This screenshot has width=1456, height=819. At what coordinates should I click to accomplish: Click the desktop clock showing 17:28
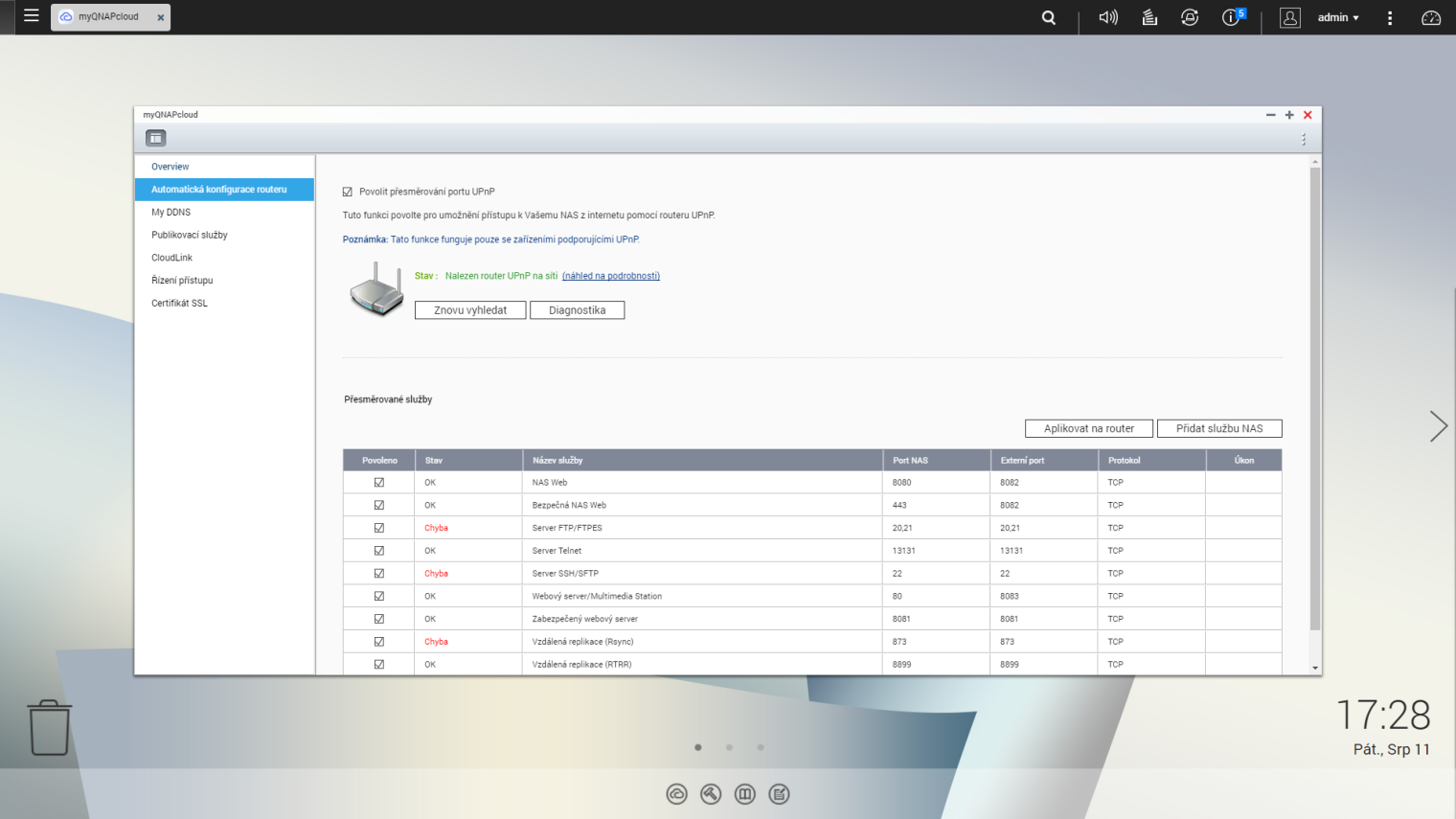[1383, 715]
